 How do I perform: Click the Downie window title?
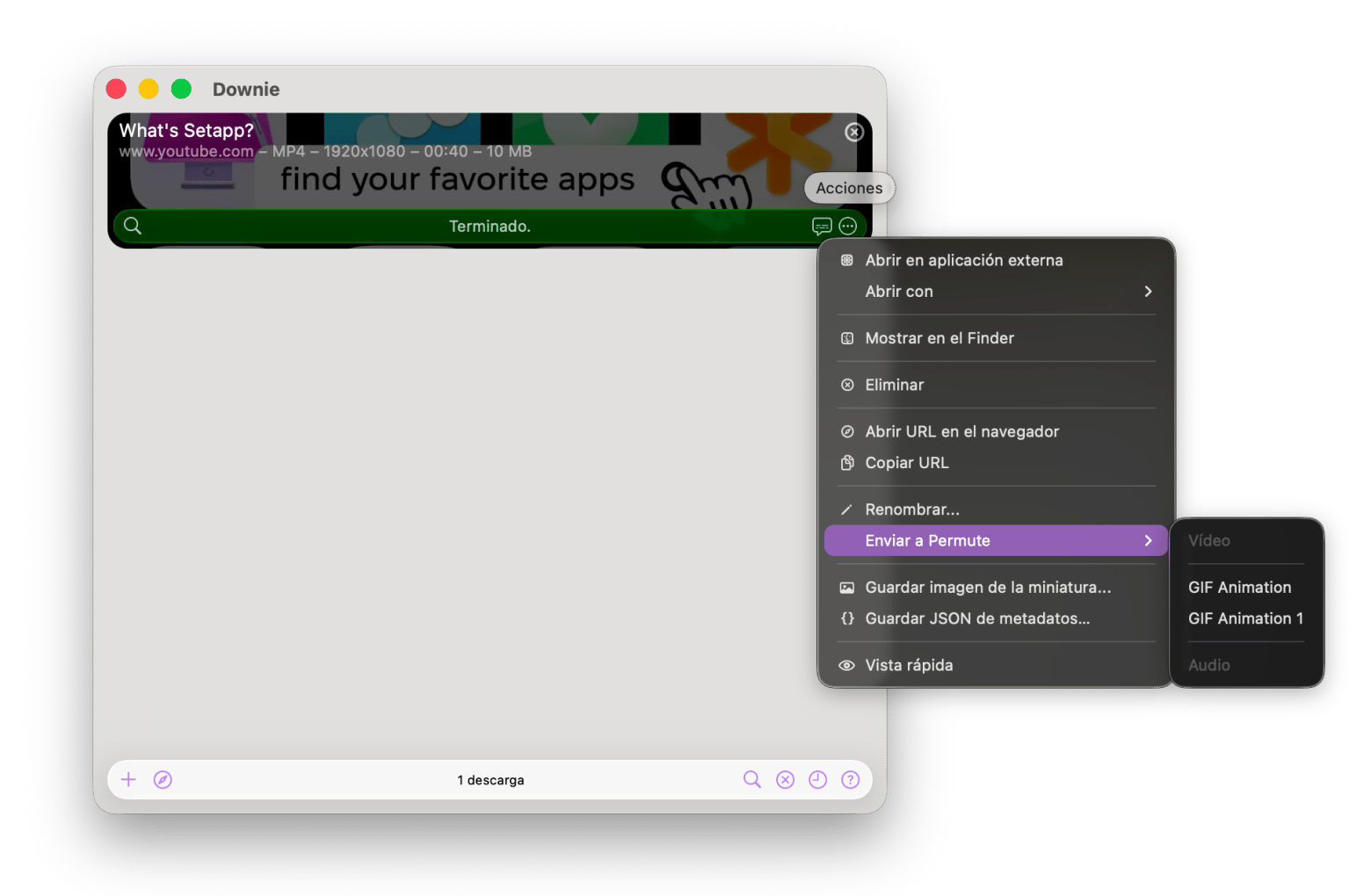(x=246, y=89)
